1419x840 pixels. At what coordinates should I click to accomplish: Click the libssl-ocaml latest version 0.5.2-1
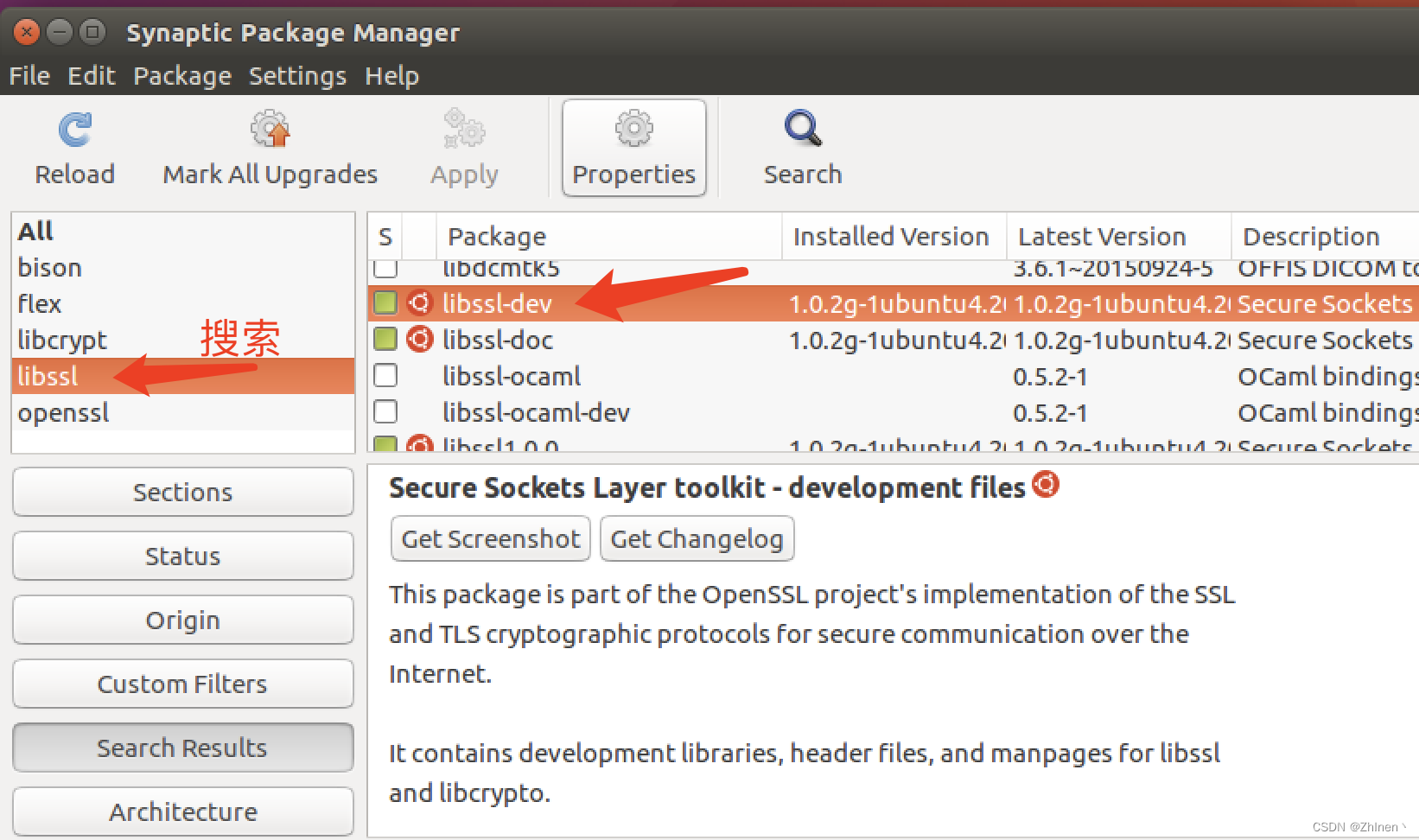tap(1050, 377)
